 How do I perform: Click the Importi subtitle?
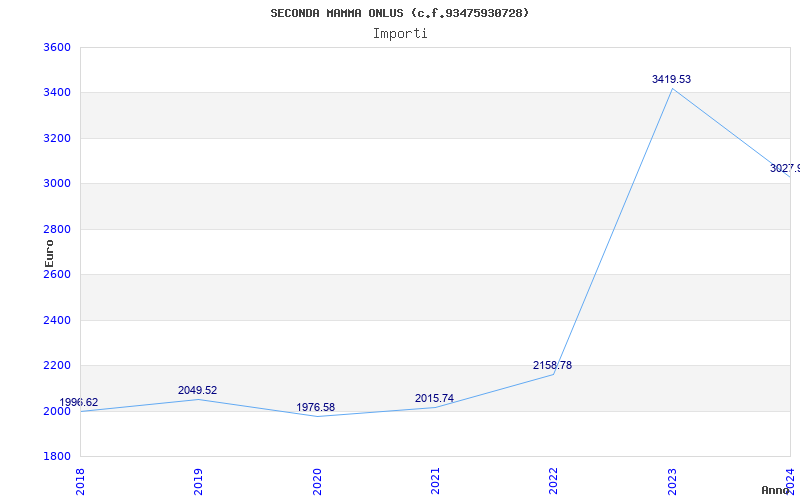(x=400, y=34)
